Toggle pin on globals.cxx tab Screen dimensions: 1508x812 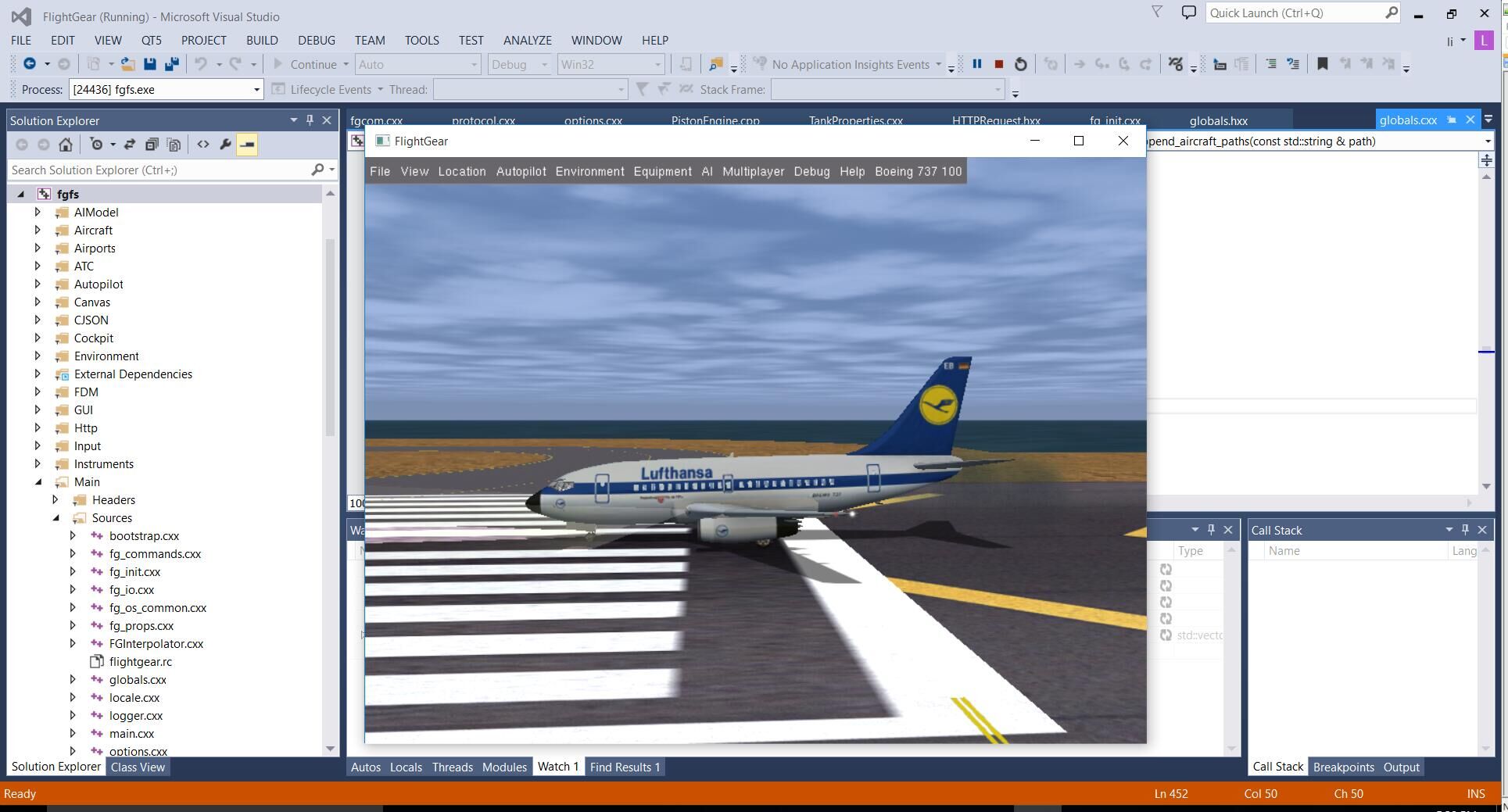coord(1452,120)
